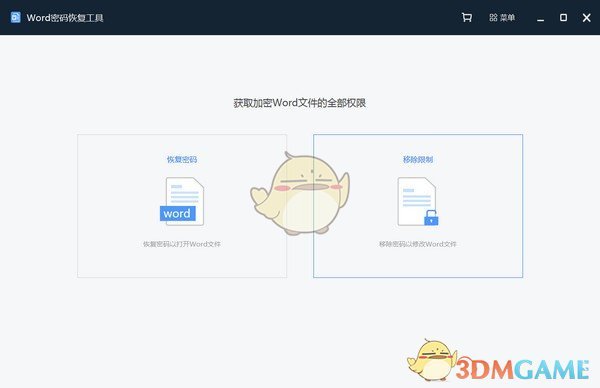Click the text 移除密码以修改Word文件
The height and width of the screenshot is (388, 600).
pyautogui.click(x=418, y=244)
